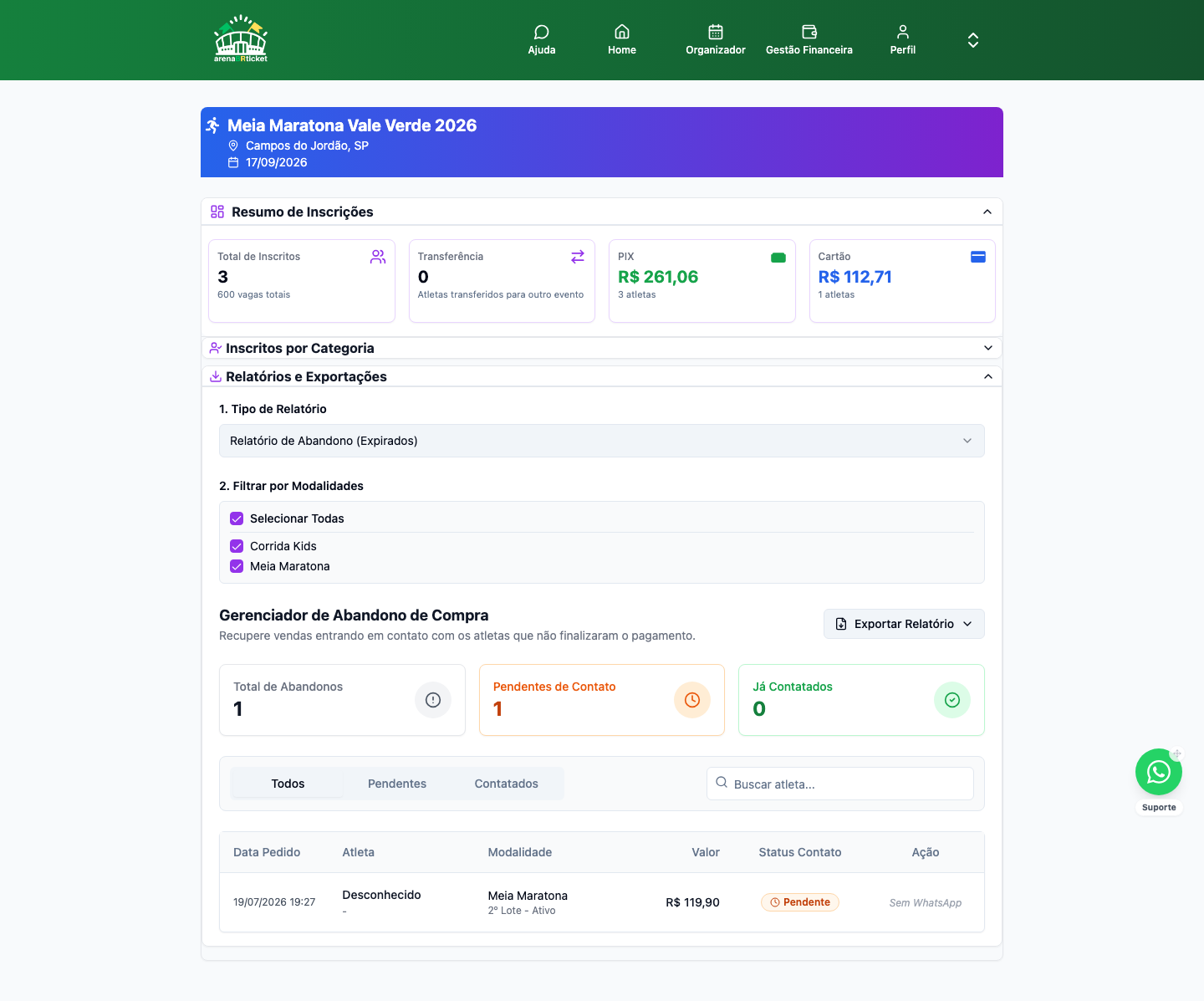Open the Exportar Relatório dropdown button
The height and width of the screenshot is (1001, 1204).
(x=904, y=624)
